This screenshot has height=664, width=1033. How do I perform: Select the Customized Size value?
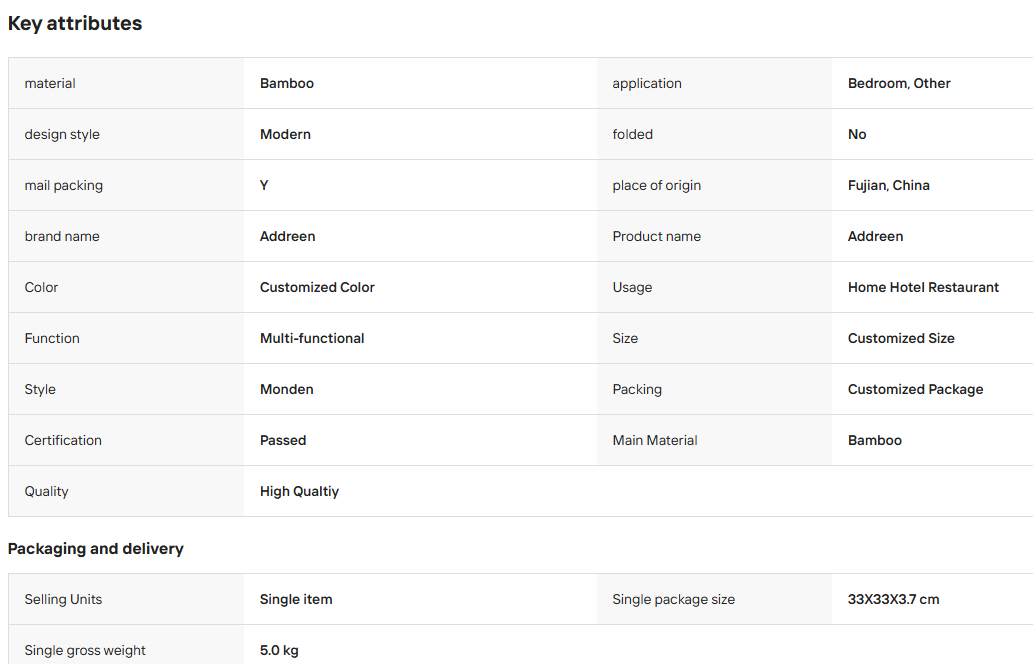pyautogui.click(x=901, y=339)
